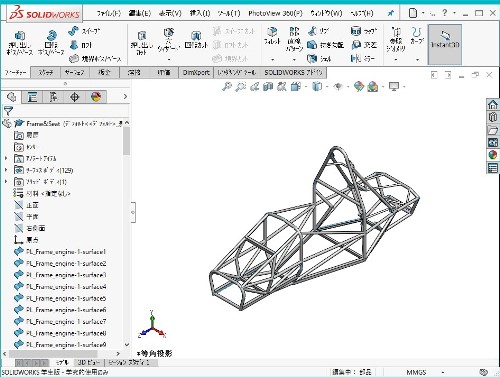Viewport: 500px width, 377px height.
Task: Toggle the menu bar pin icon
Action: [x=390, y=13]
